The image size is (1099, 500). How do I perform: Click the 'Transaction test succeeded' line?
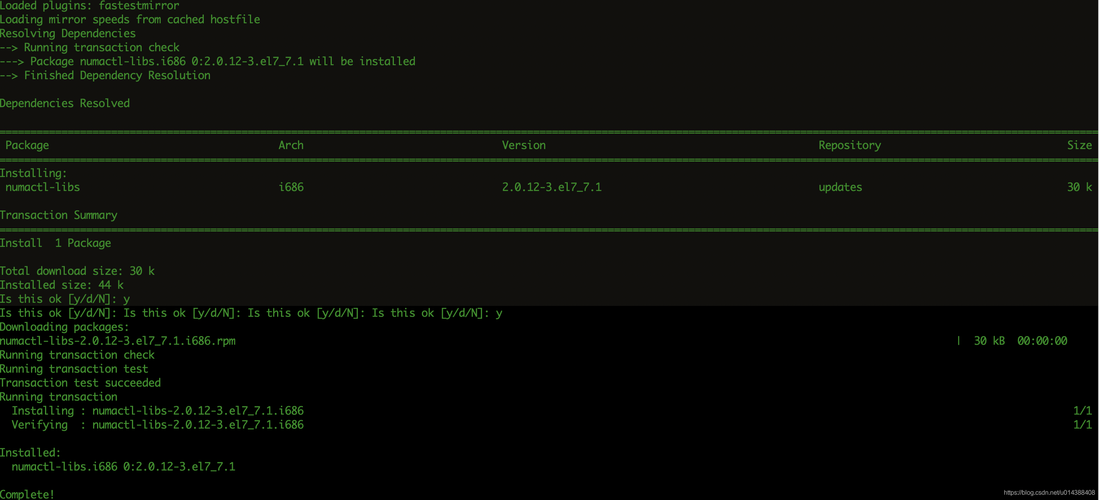tap(81, 383)
